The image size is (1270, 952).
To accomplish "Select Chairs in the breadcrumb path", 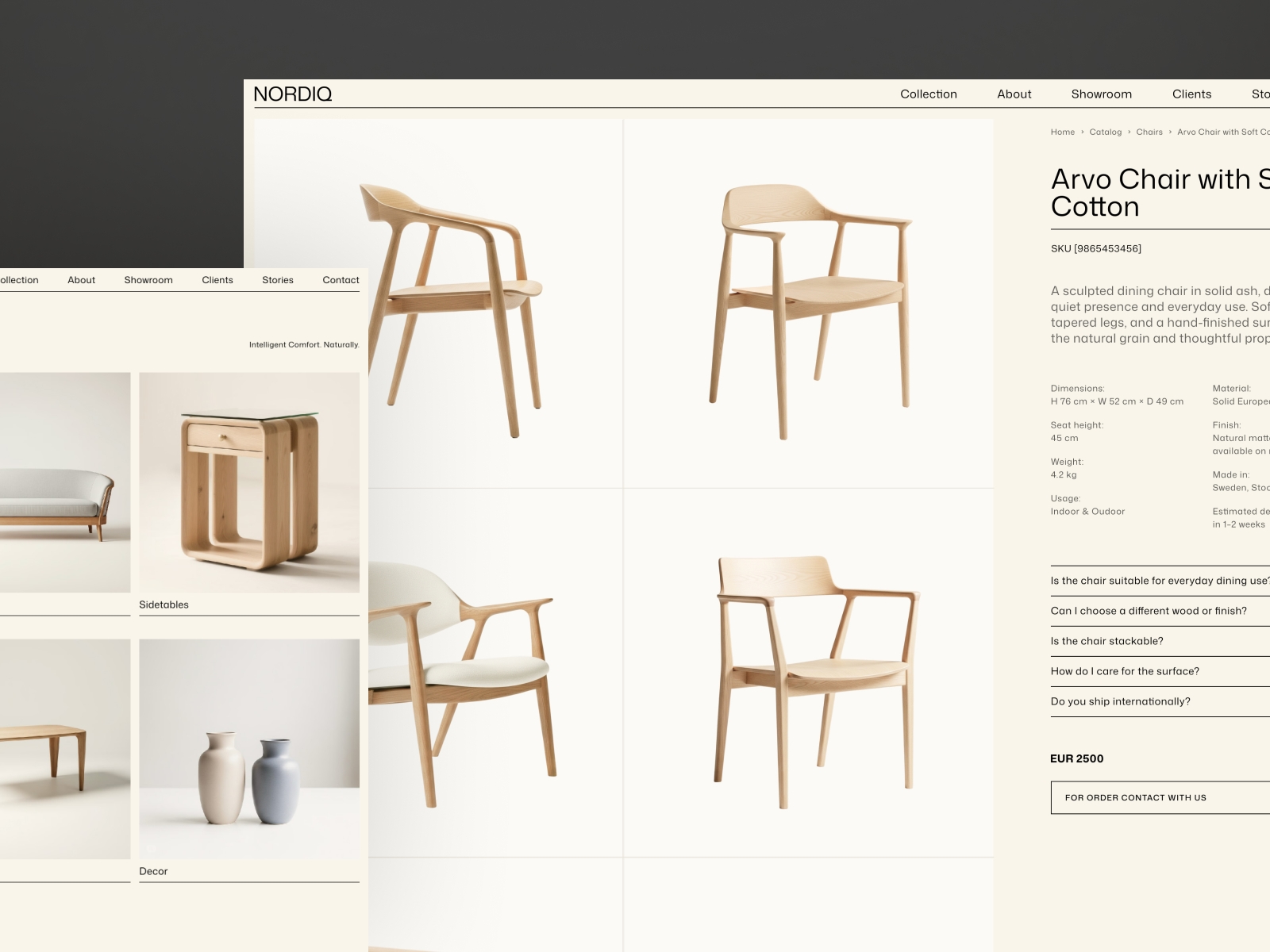I will click(x=1149, y=132).
